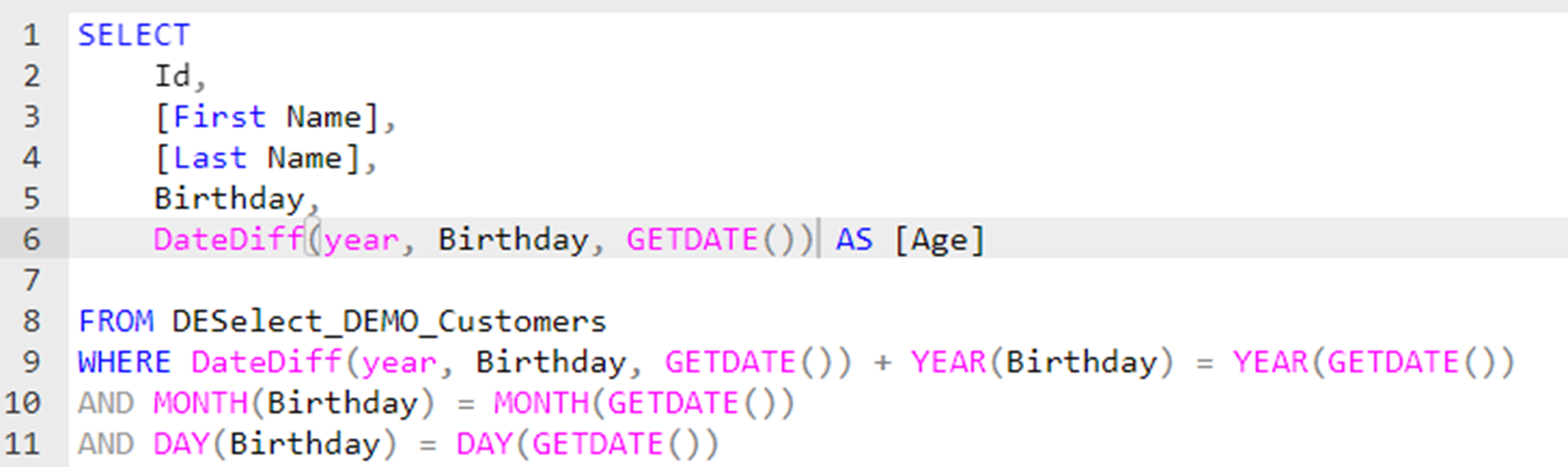Click the Id column on line 2
Viewport: 1568px width, 467px height.
pos(173,75)
